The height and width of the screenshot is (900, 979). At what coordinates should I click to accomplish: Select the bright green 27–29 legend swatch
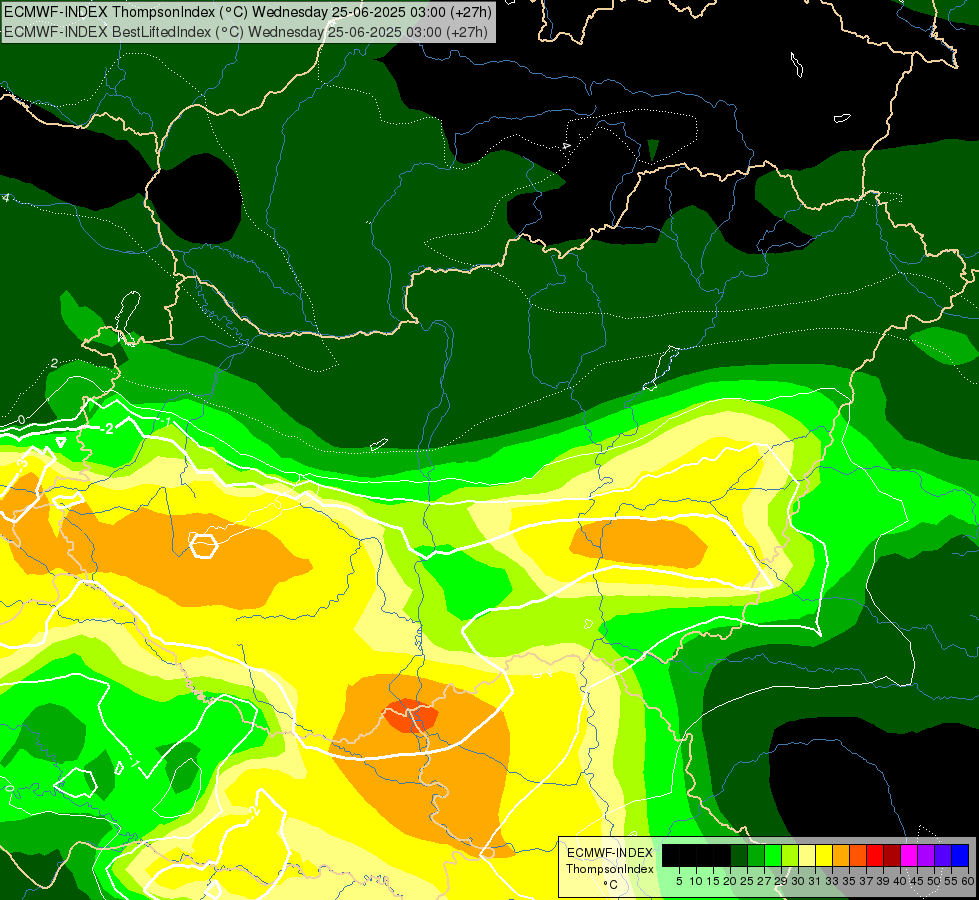(773, 855)
